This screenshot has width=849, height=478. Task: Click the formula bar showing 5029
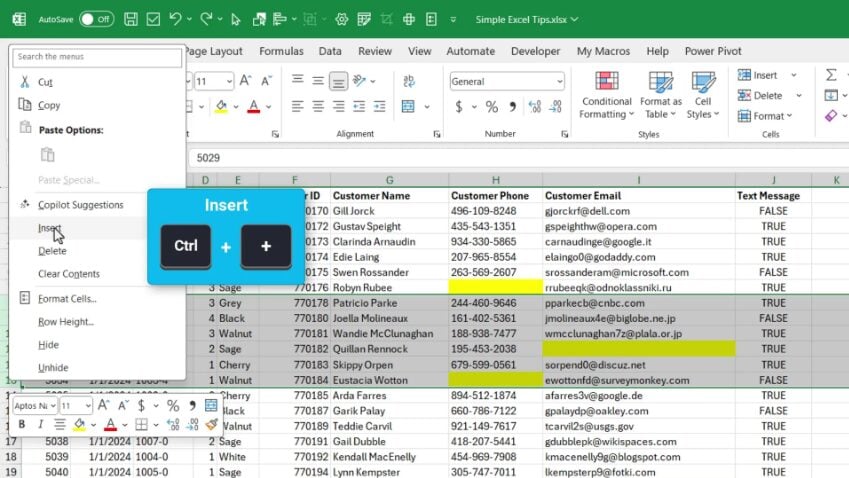point(518,158)
